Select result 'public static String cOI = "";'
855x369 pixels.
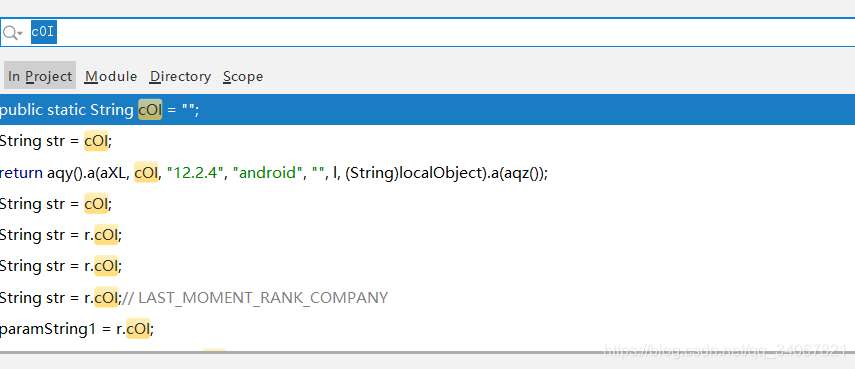[x=428, y=110]
